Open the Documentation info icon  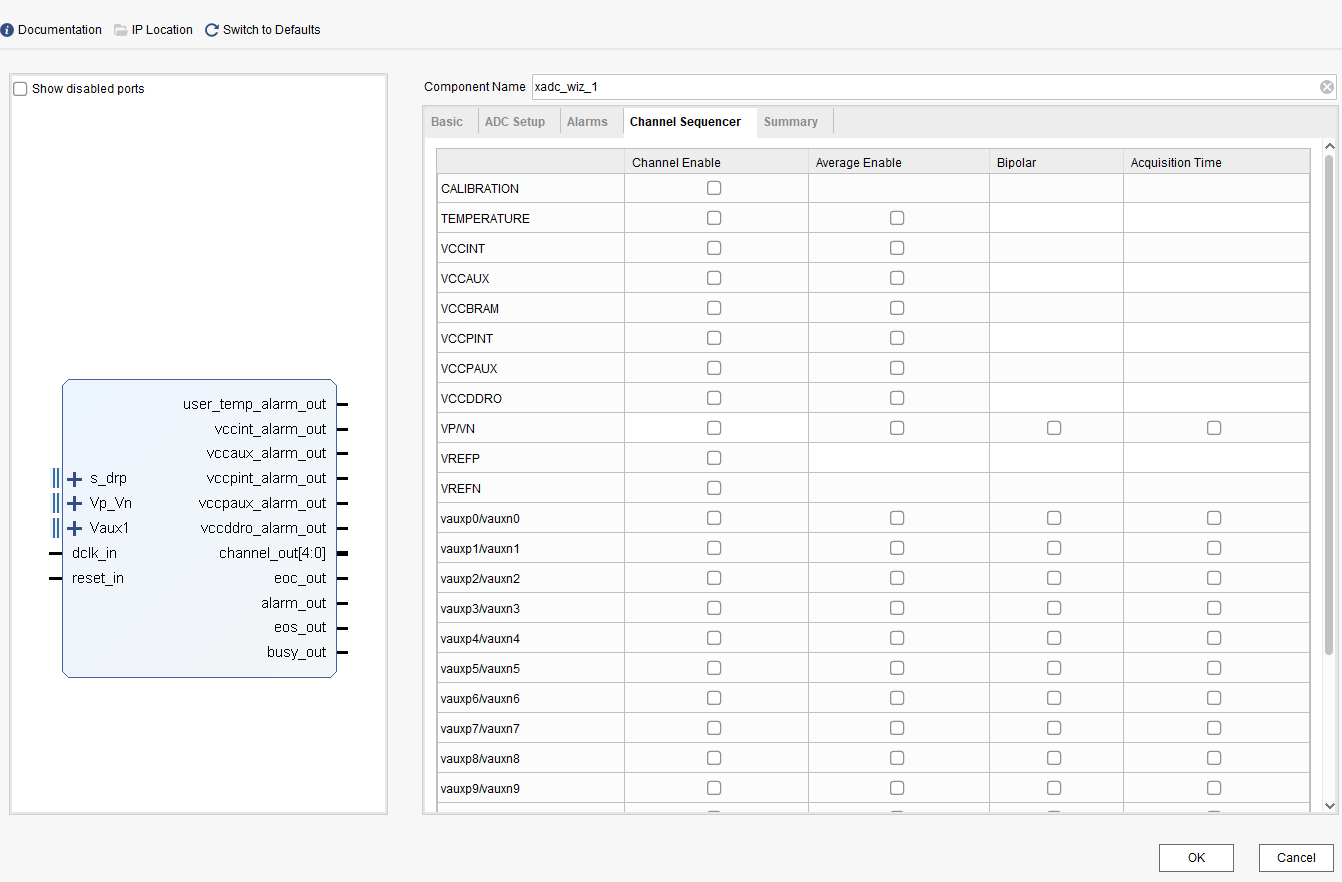coord(8,30)
